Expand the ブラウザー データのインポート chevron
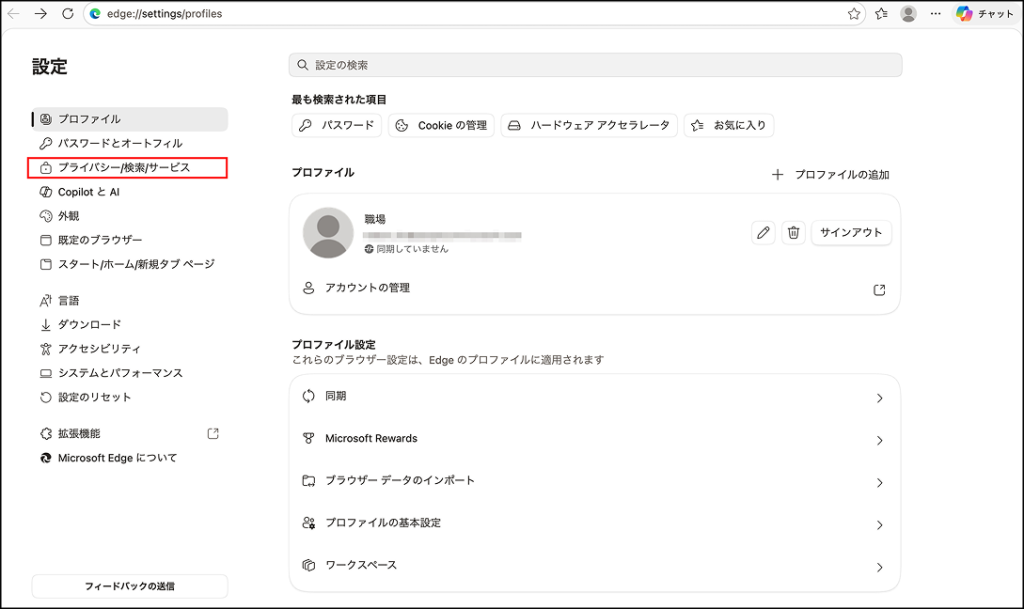The image size is (1024, 609). click(880, 482)
